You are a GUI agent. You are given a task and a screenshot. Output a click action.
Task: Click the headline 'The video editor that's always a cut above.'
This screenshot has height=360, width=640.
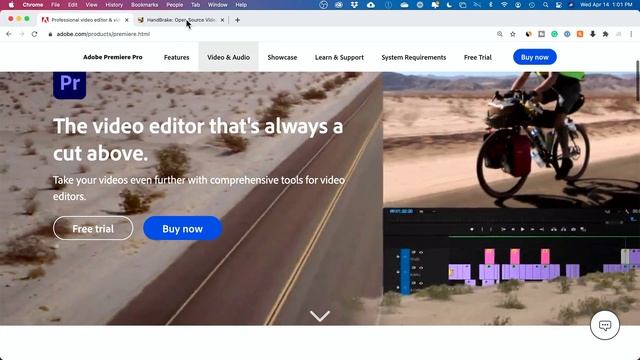pyautogui.click(x=198, y=140)
